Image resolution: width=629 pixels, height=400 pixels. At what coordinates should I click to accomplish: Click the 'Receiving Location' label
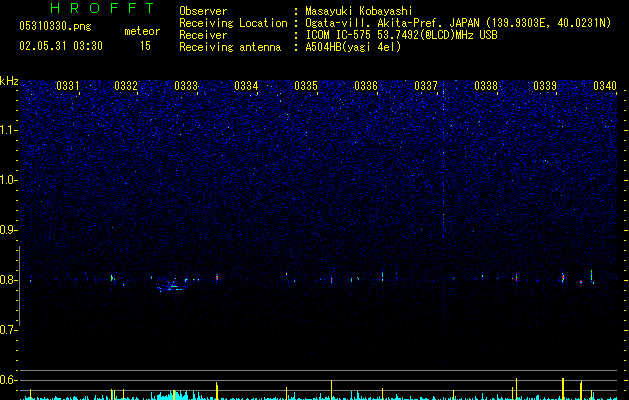[233, 23]
